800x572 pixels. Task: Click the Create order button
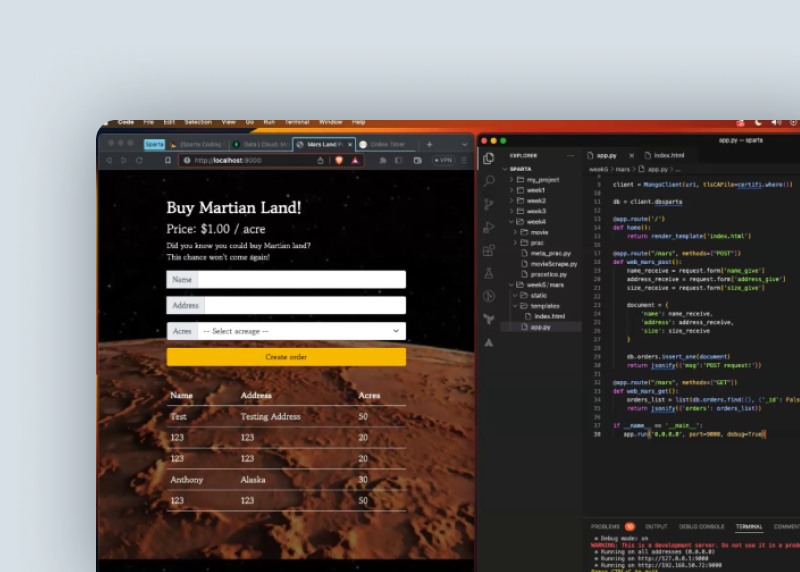click(286, 357)
